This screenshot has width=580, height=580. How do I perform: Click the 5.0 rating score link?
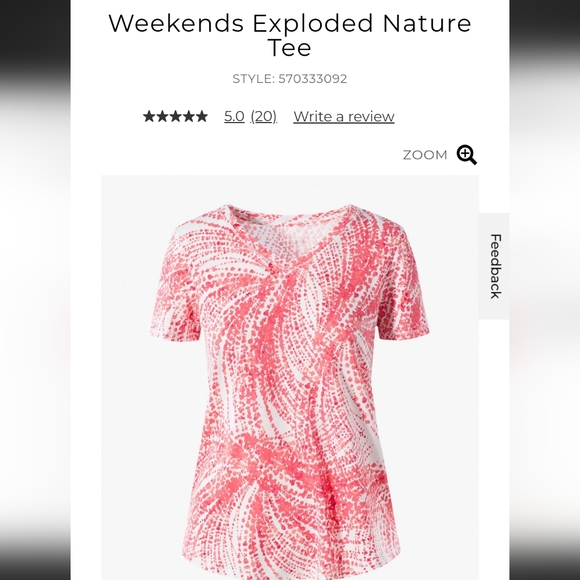click(234, 117)
